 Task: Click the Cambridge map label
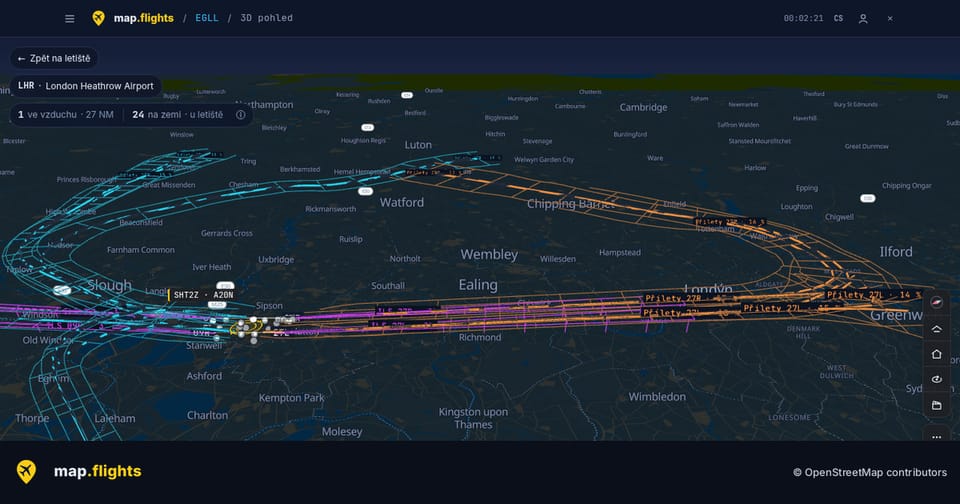[x=643, y=107]
